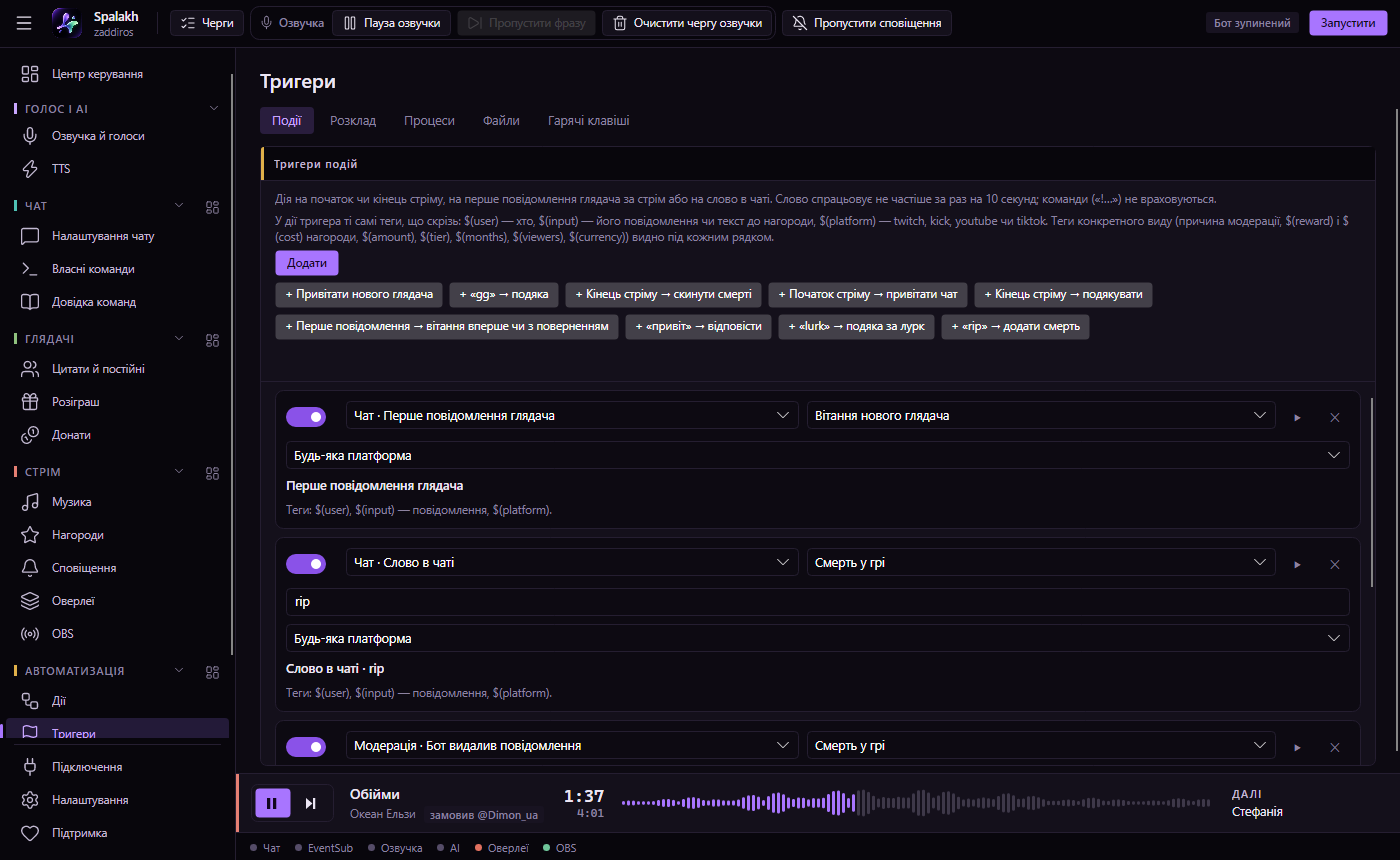This screenshot has height=860, width=1400.
Task: Toggle the Бот видалив повідомлення trigger switch
Action: coord(306,747)
